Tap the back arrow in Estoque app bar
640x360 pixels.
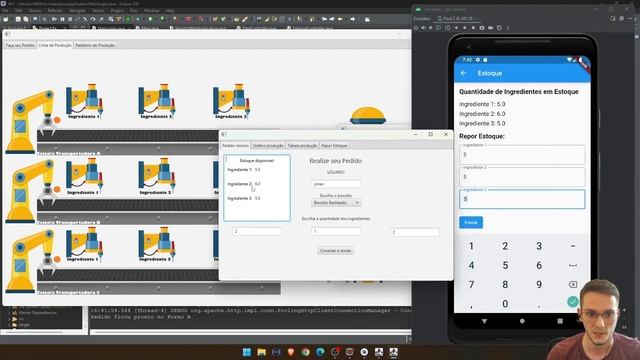(464, 73)
